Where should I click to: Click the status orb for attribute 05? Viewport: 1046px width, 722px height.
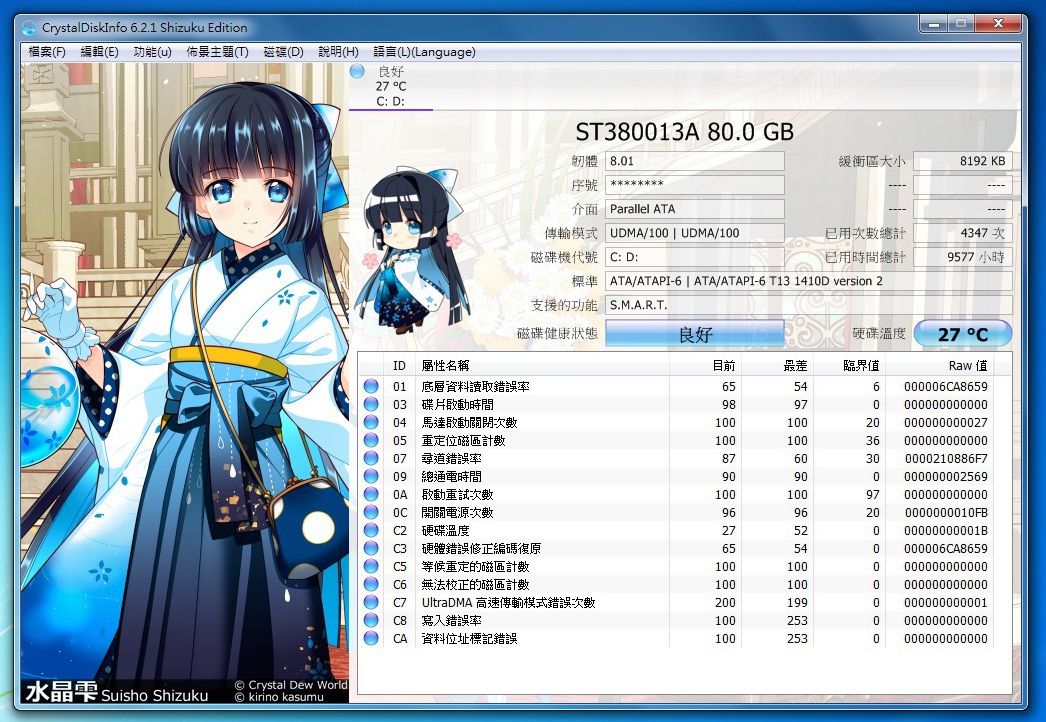[371, 440]
